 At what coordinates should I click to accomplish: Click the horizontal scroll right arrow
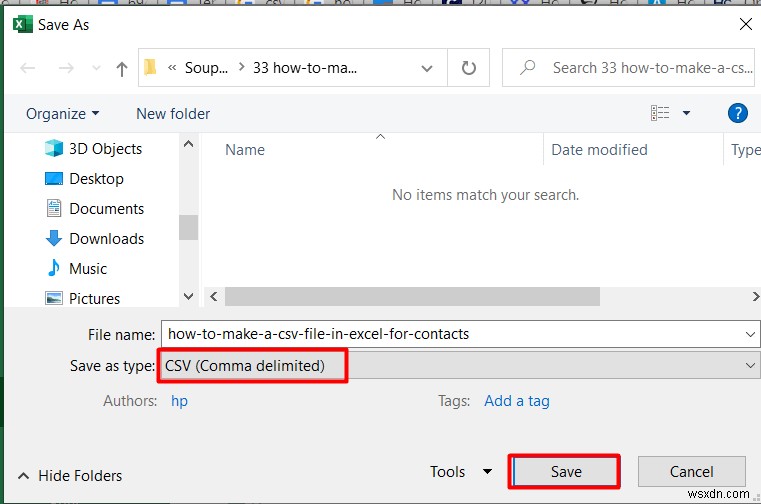[x=755, y=296]
